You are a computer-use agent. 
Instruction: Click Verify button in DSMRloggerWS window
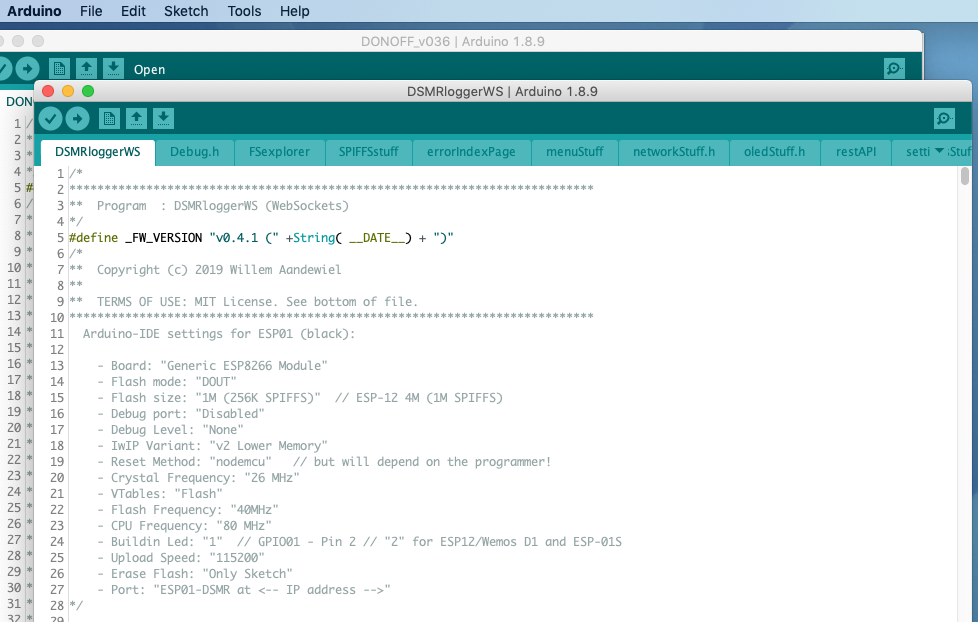click(x=50, y=119)
